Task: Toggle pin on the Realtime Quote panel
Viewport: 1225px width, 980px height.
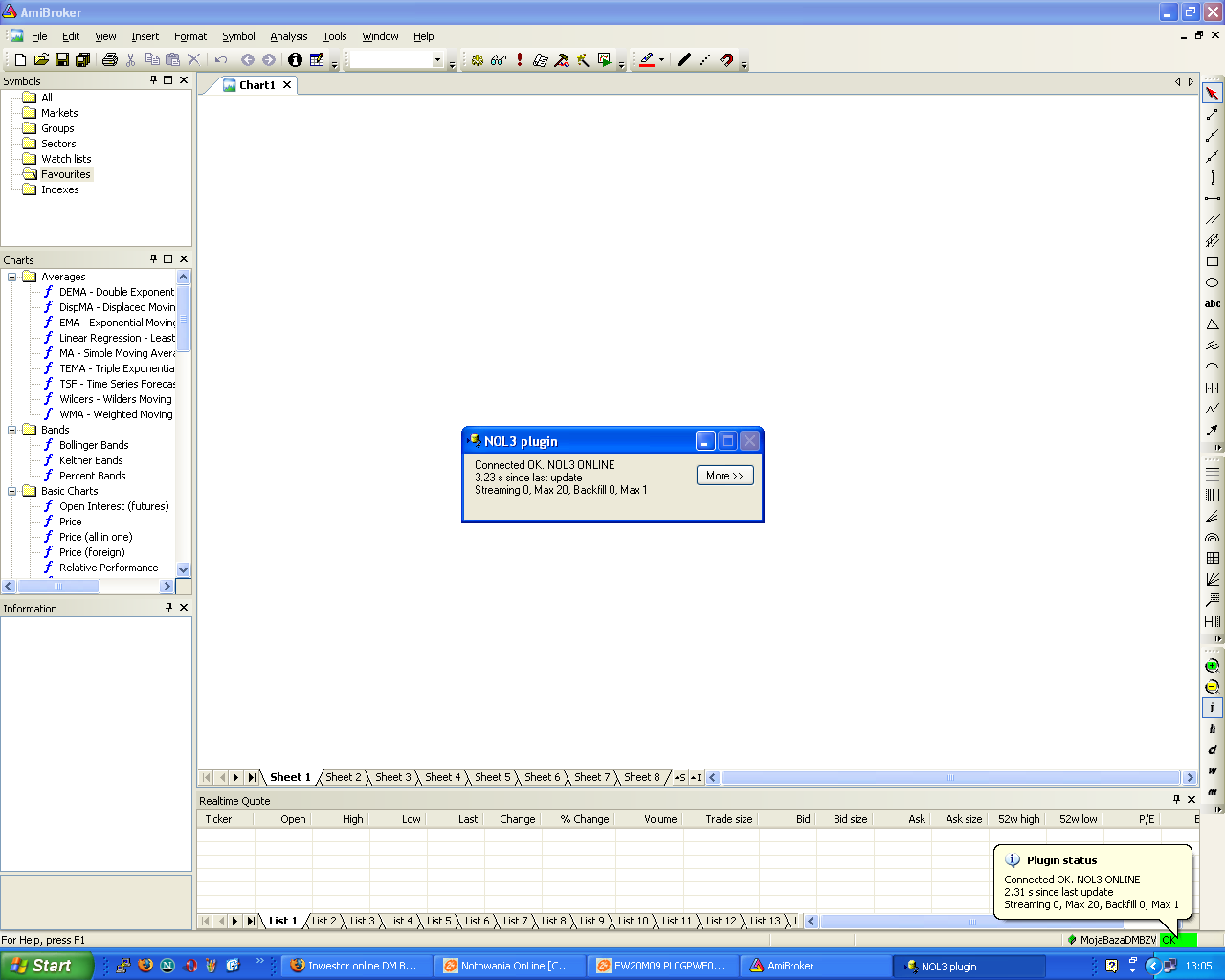Action: (x=1176, y=799)
